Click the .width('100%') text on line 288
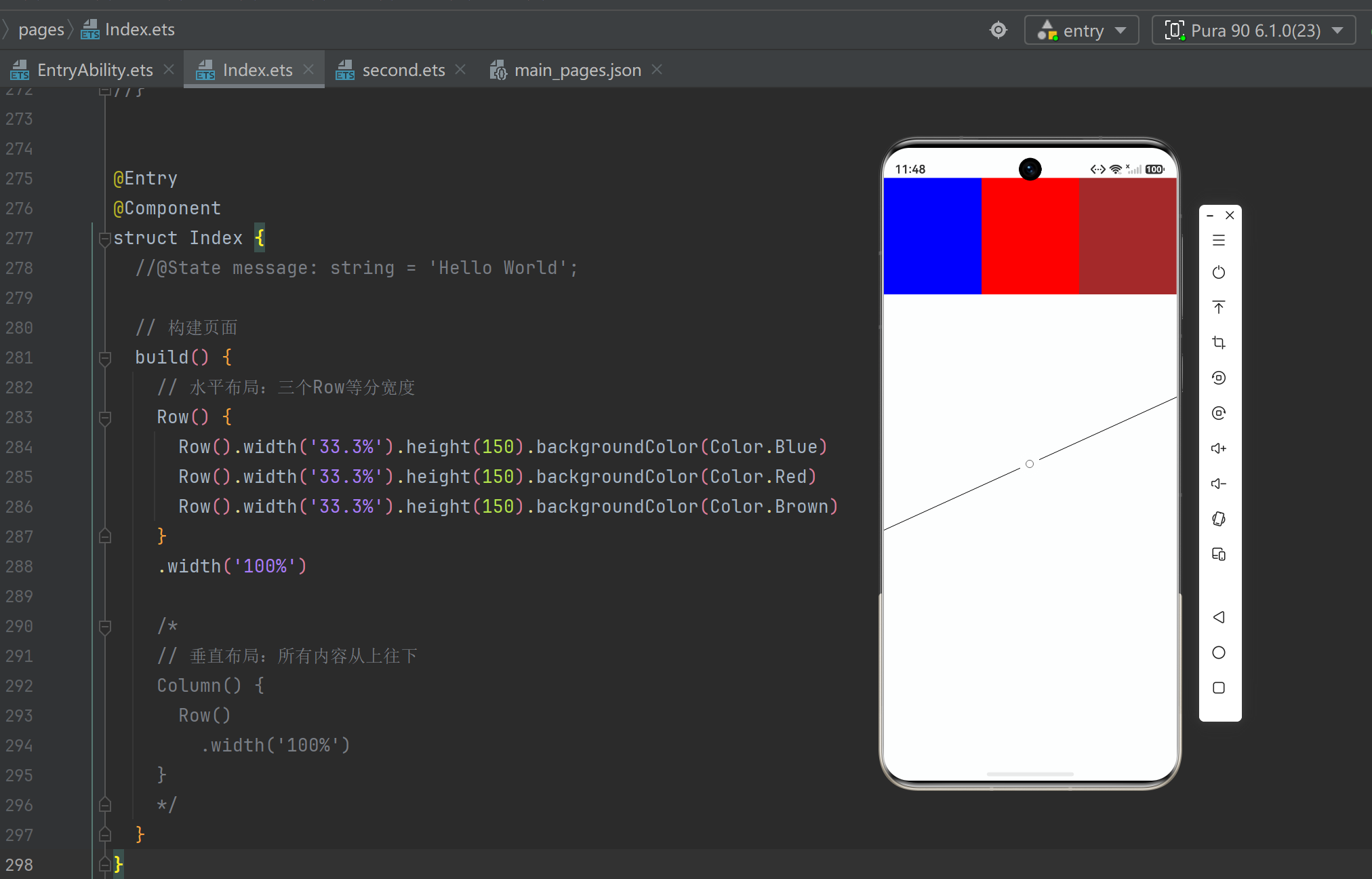 tap(232, 566)
